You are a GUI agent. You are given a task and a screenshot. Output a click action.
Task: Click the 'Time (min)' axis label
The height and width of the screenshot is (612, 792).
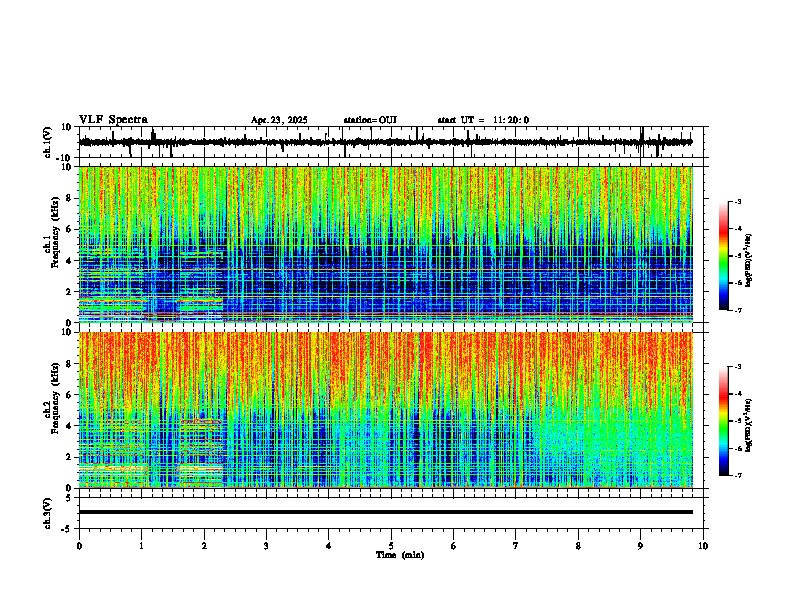pos(400,555)
